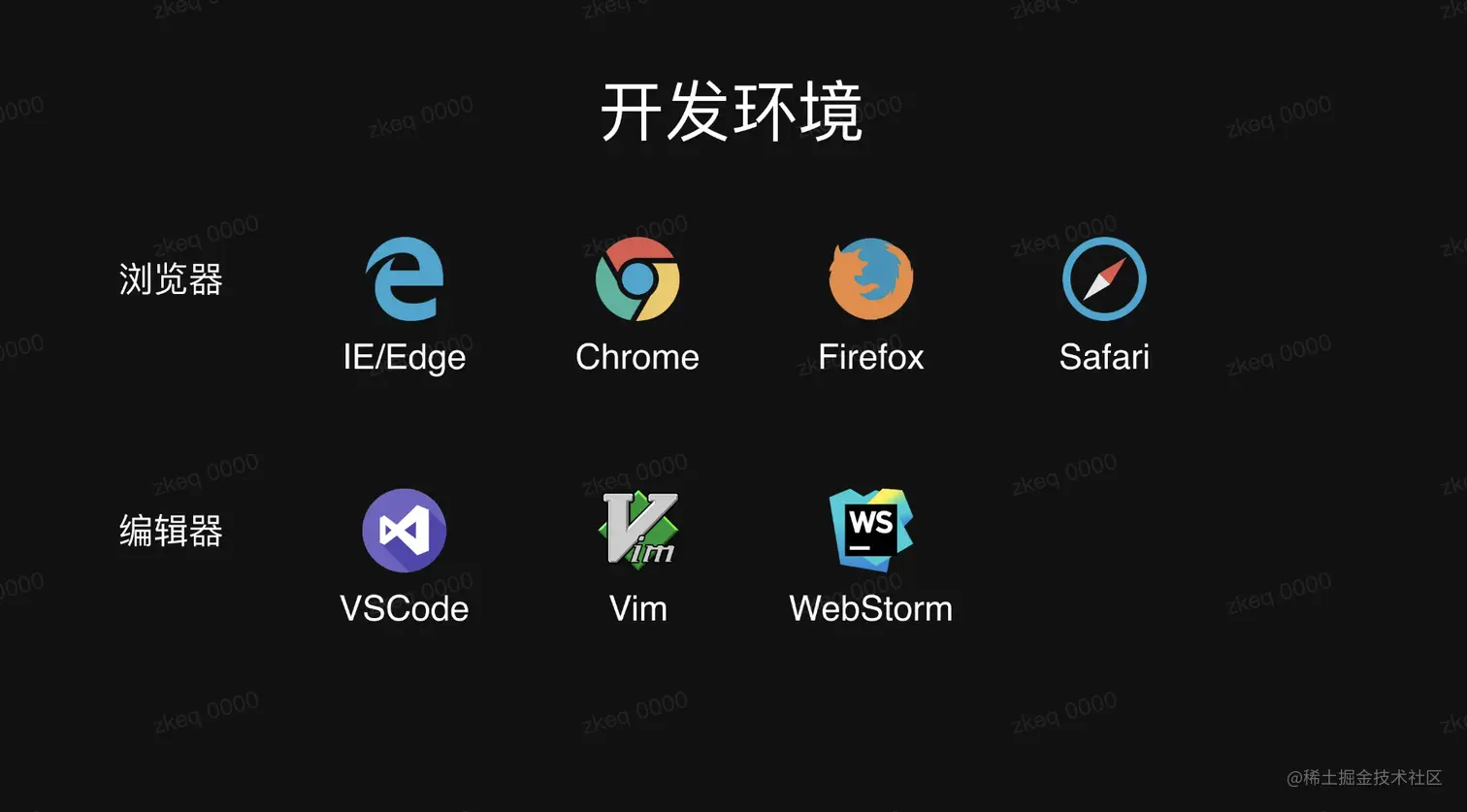Click the WebStorm WS icon
Screen dimensions: 1467x812
(x=871, y=531)
